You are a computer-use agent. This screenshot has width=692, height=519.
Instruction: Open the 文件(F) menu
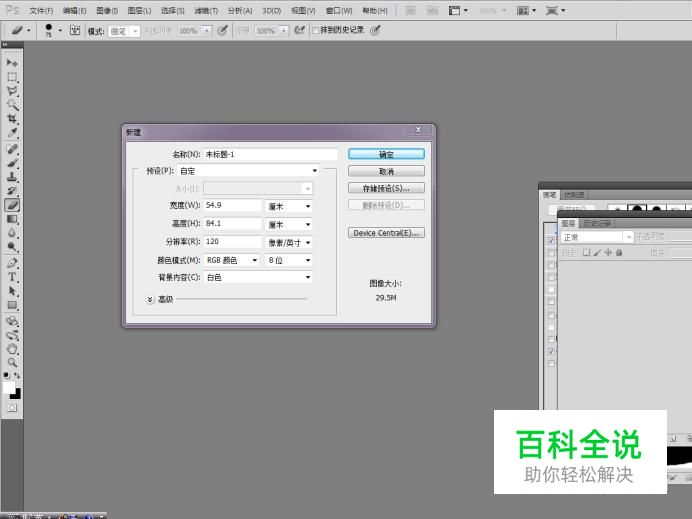[x=41, y=11]
